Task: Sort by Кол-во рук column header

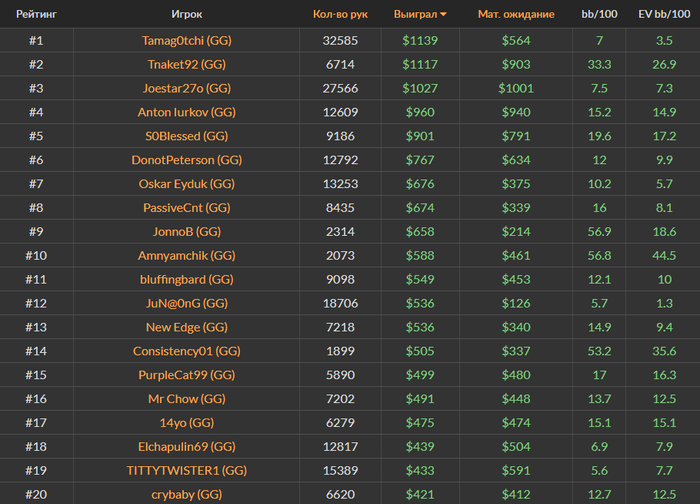Action: pos(340,15)
